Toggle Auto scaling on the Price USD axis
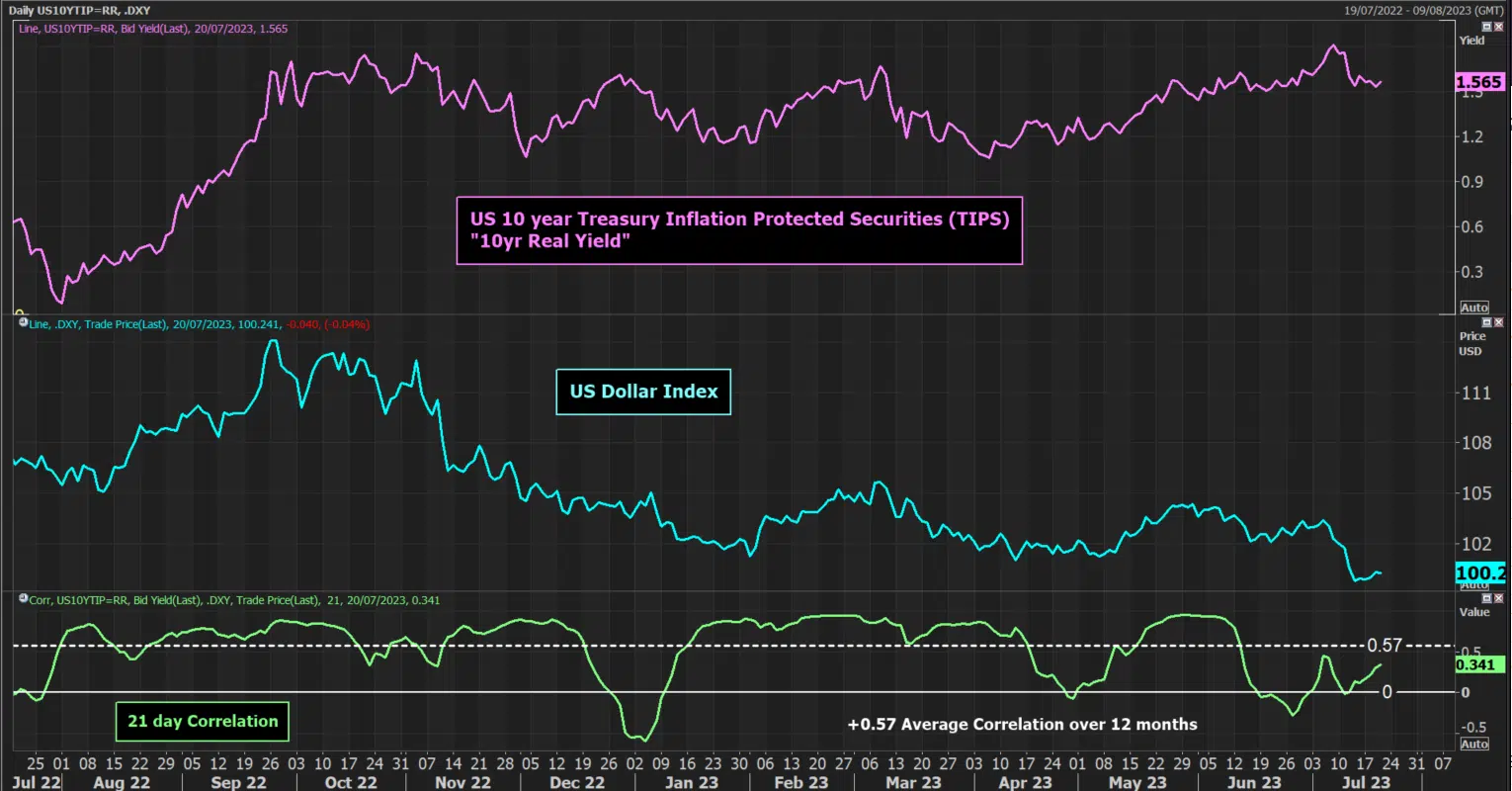The height and width of the screenshot is (791, 1512). [x=1474, y=585]
